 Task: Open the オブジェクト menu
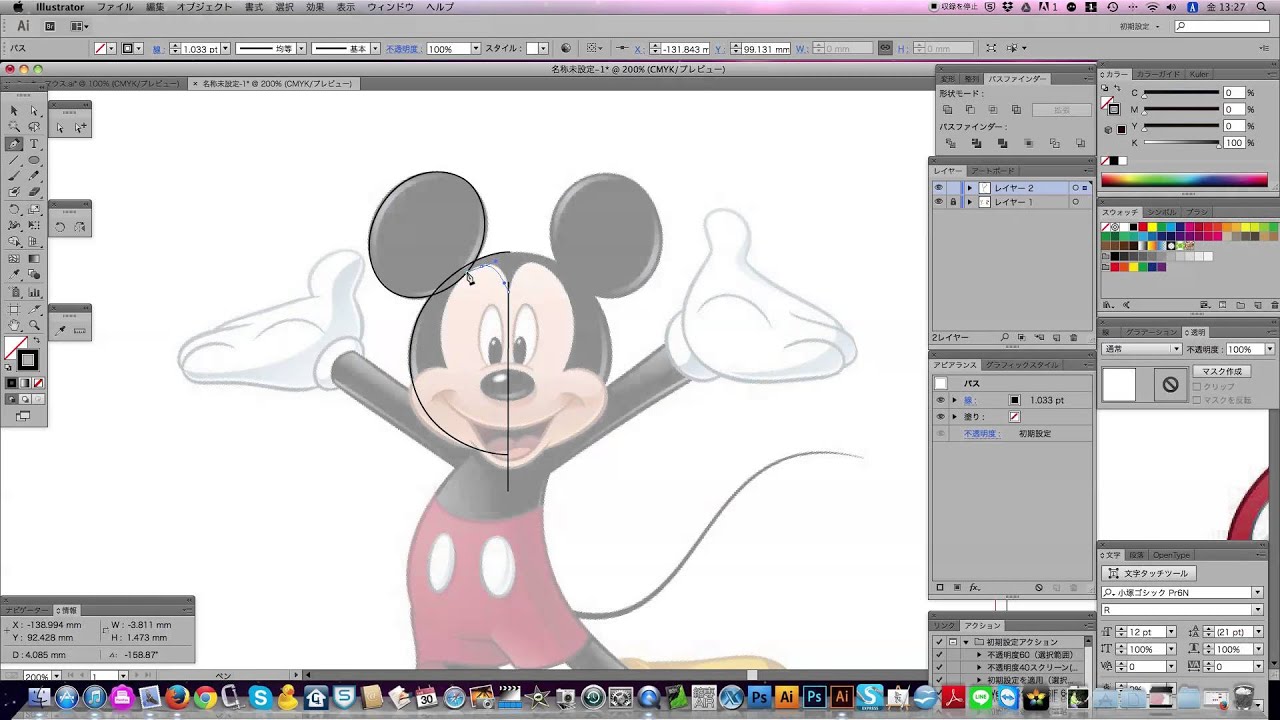205,7
